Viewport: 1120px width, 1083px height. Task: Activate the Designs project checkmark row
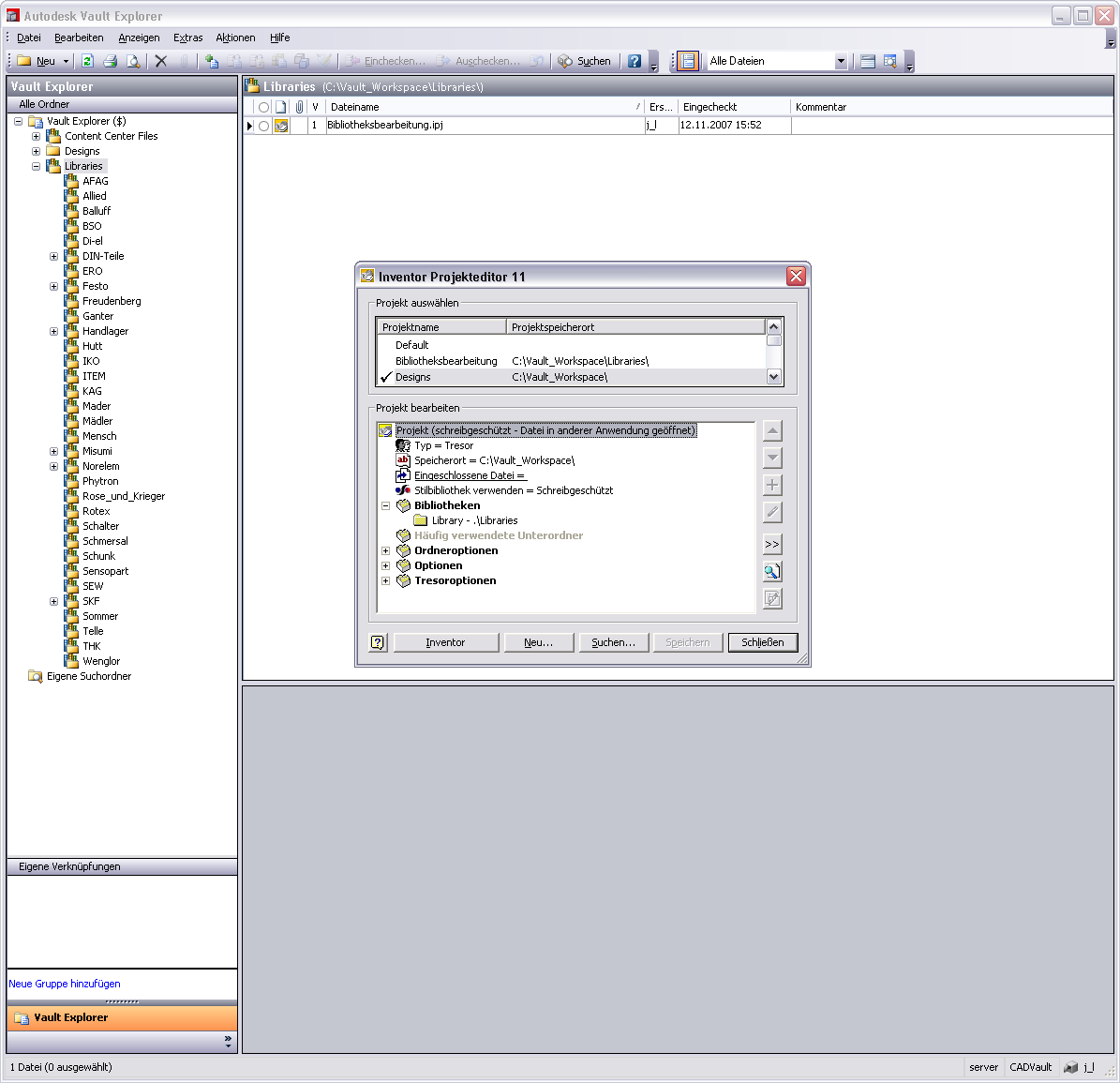click(x=571, y=377)
